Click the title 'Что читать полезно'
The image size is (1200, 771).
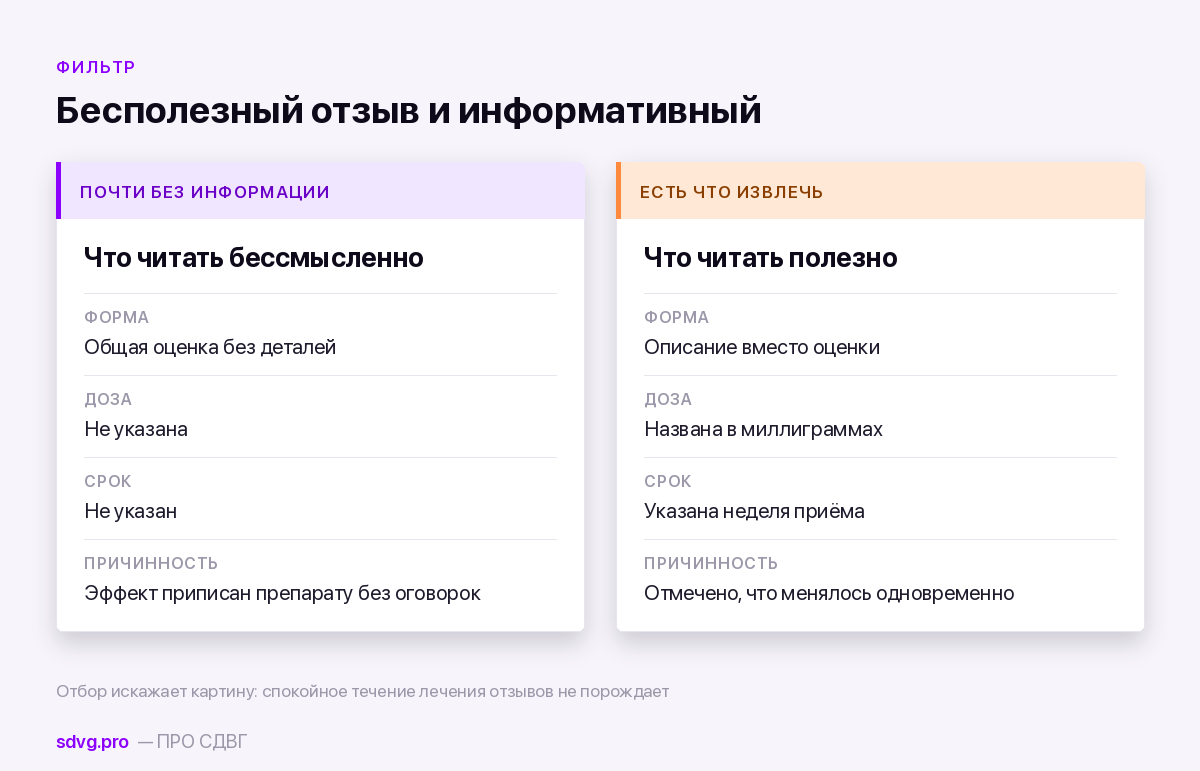tap(771, 258)
